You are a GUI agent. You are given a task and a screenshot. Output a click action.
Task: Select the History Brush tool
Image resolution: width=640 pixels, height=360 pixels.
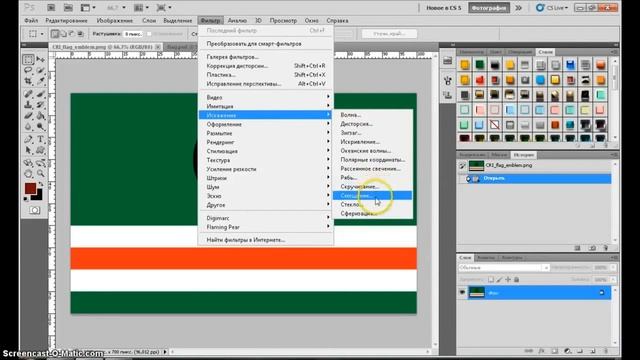pyautogui.click(x=40, y=105)
